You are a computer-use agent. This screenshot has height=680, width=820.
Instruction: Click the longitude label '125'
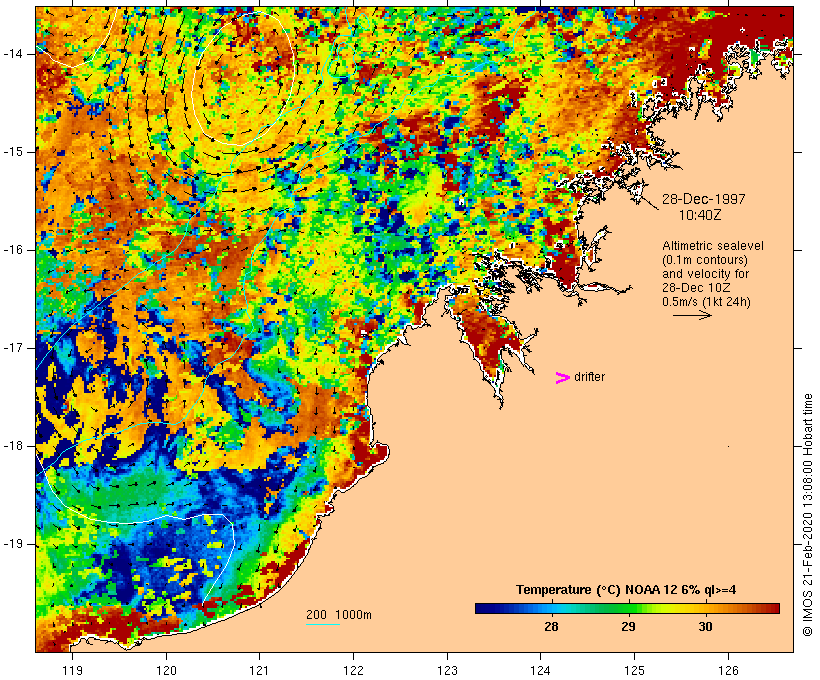click(x=634, y=670)
